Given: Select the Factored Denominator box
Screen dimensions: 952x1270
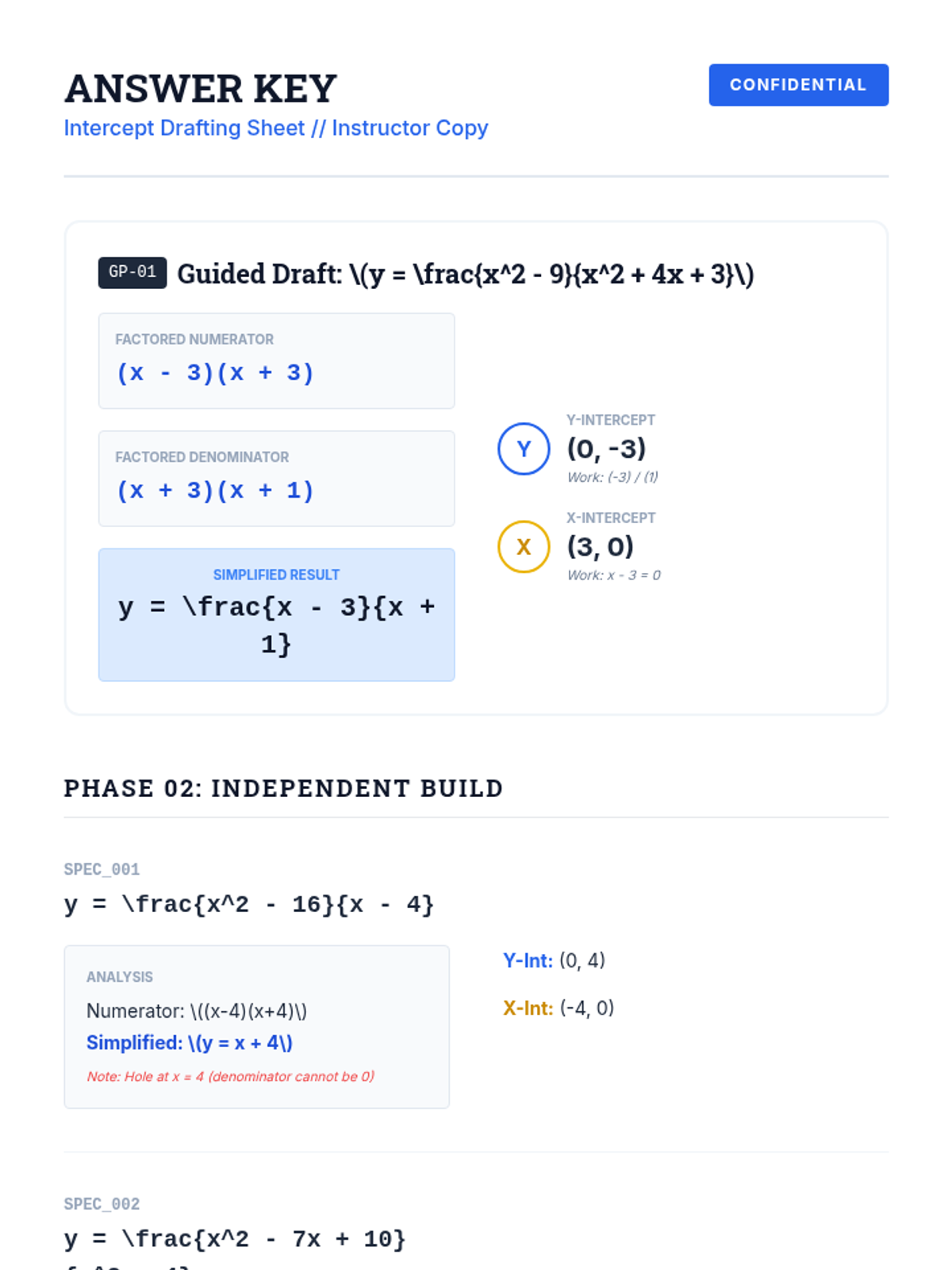Looking at the screenshot, I should [276, 479].
